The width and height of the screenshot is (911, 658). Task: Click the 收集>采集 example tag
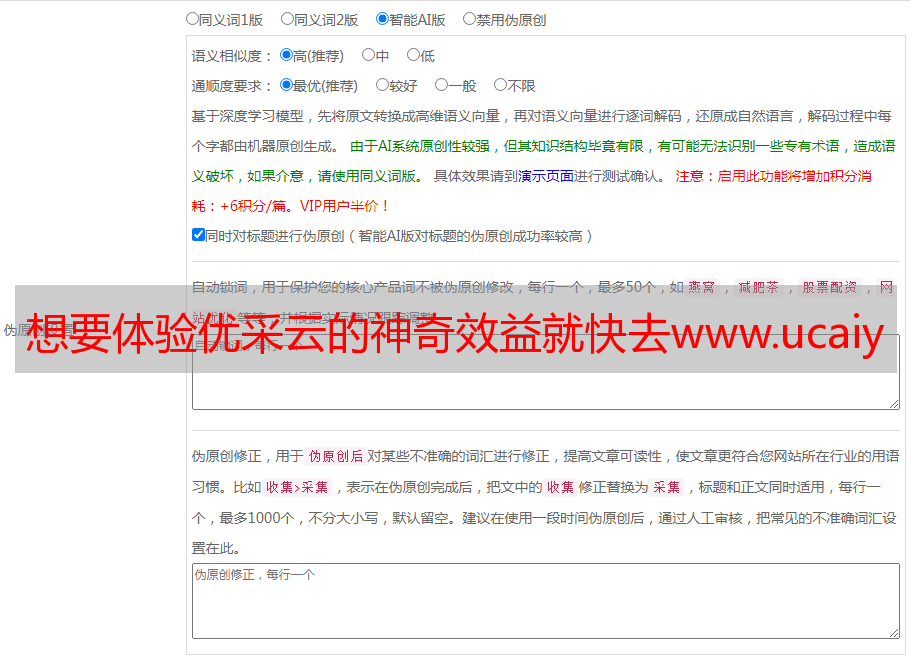click(297, 487)
